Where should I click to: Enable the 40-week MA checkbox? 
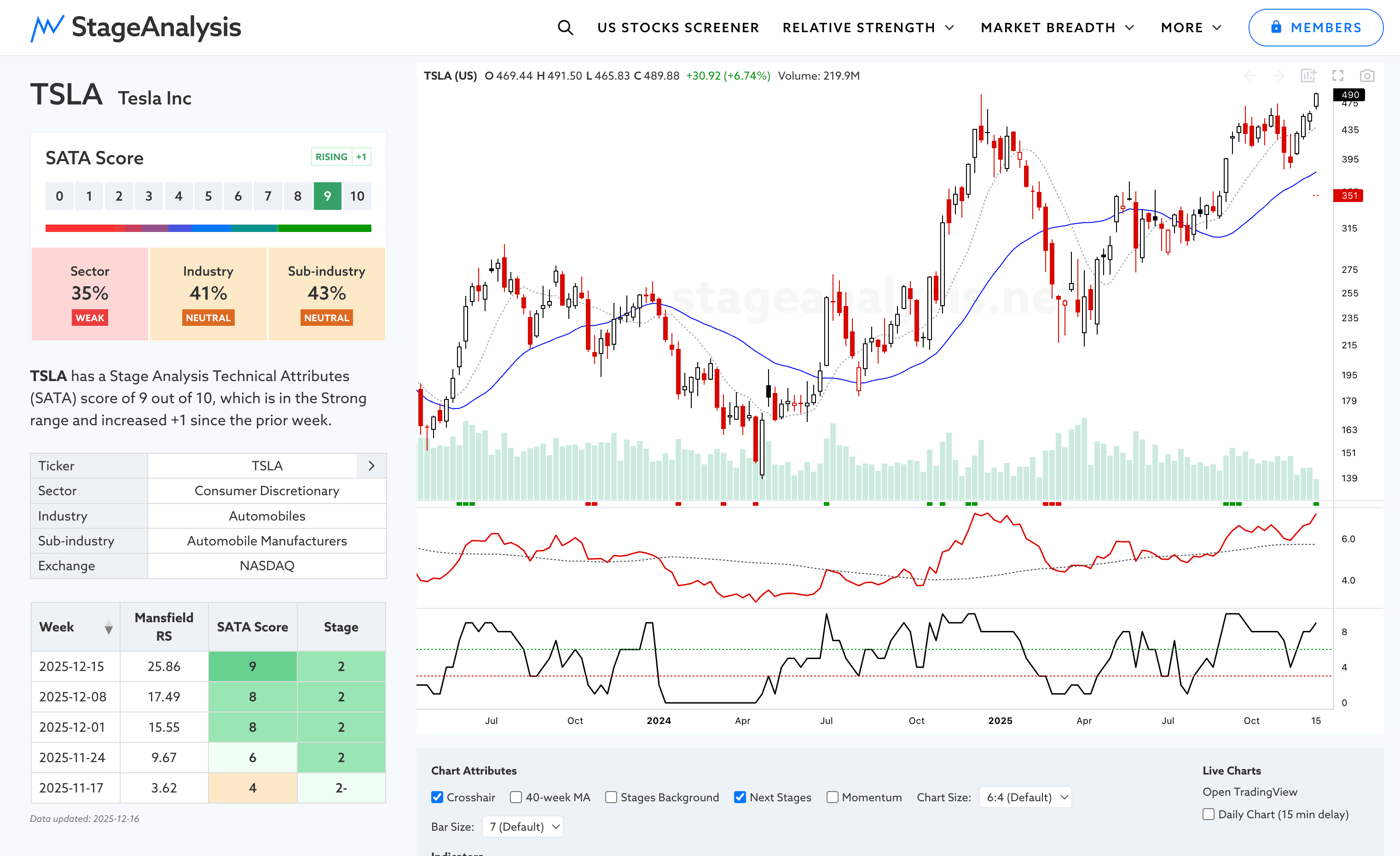click(516, 797)
